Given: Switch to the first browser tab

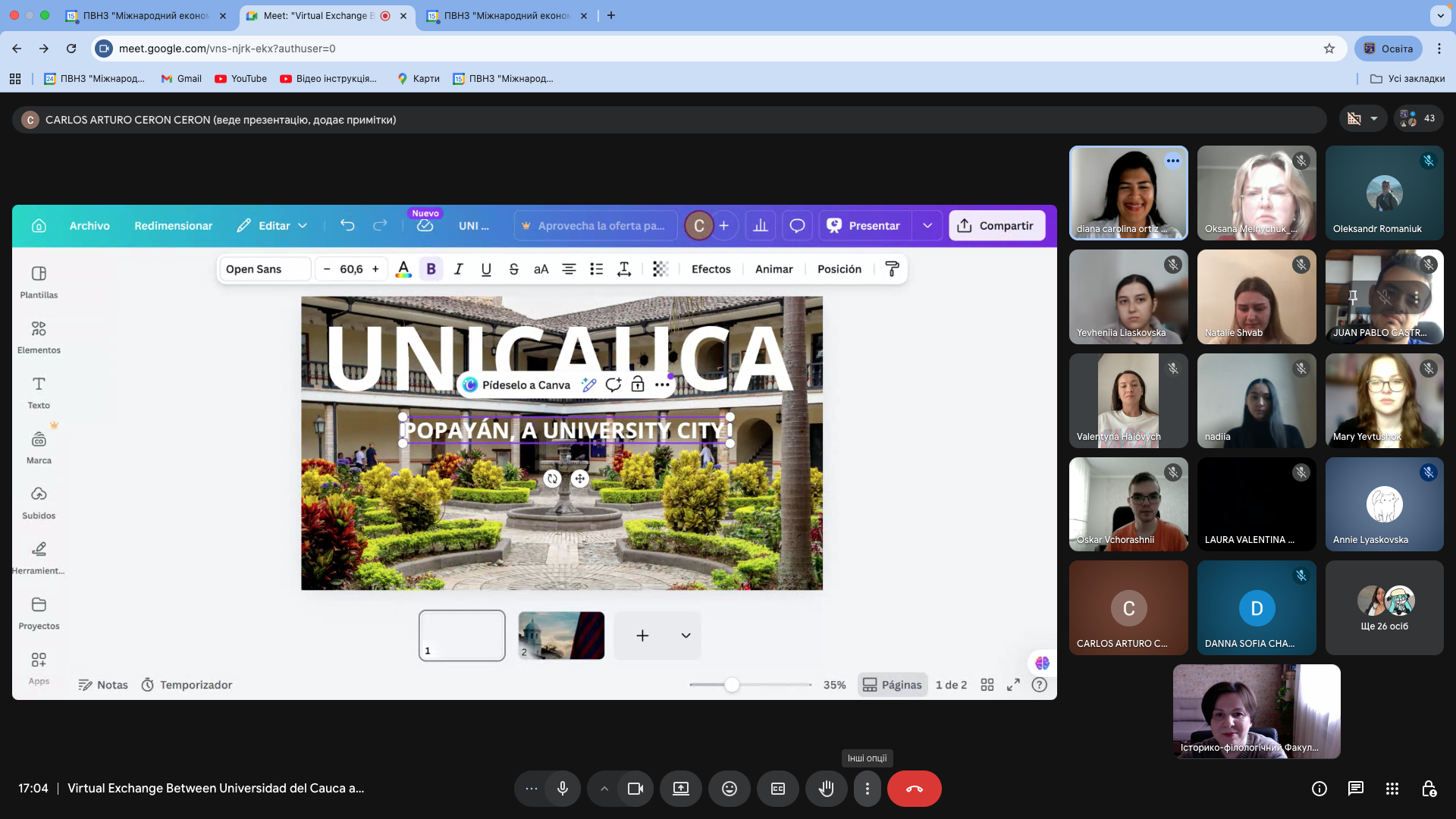Looking at the screenshot, I should pos(144,15).
